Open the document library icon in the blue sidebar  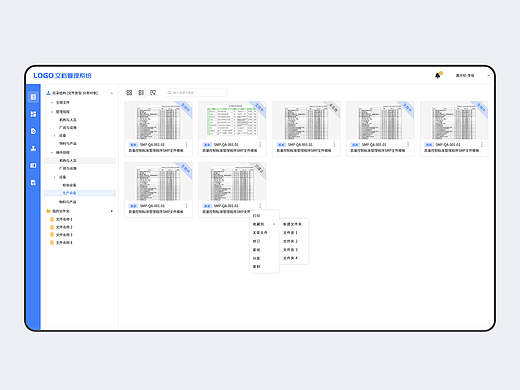33,97
